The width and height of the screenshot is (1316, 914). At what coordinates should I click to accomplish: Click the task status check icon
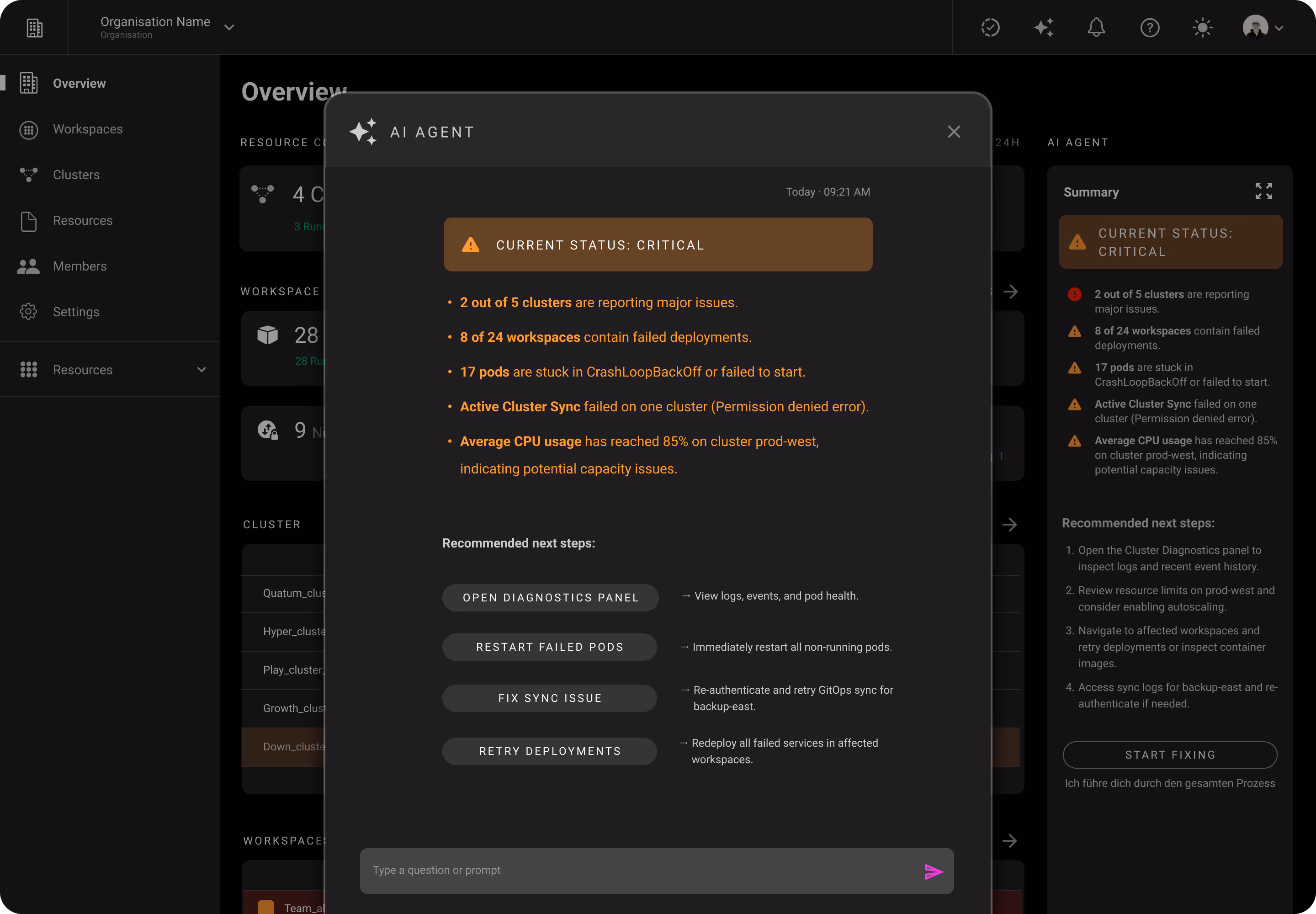(990, 27)
